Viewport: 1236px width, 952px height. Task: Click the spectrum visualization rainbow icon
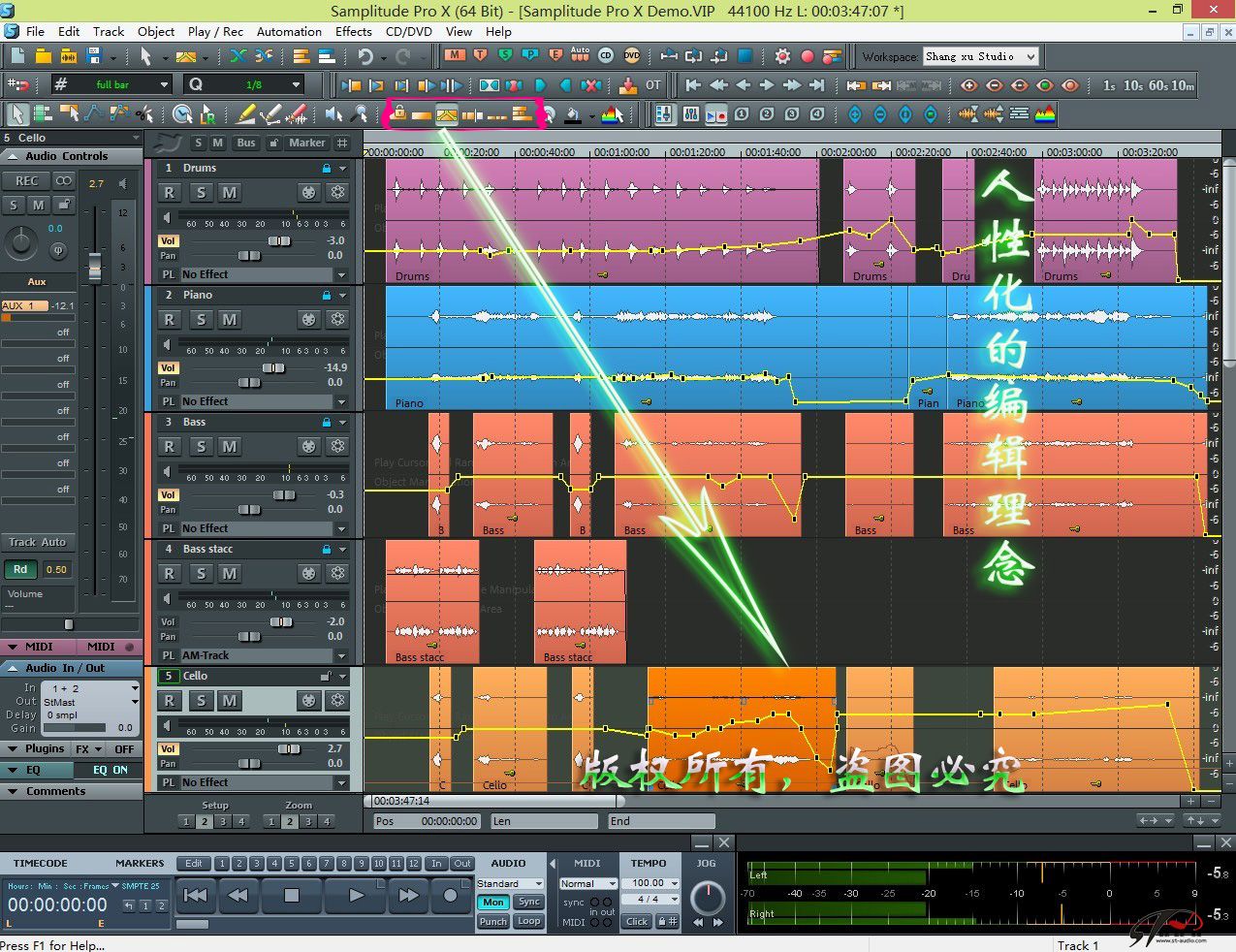pyautogui.click(x=1044, y=114)
